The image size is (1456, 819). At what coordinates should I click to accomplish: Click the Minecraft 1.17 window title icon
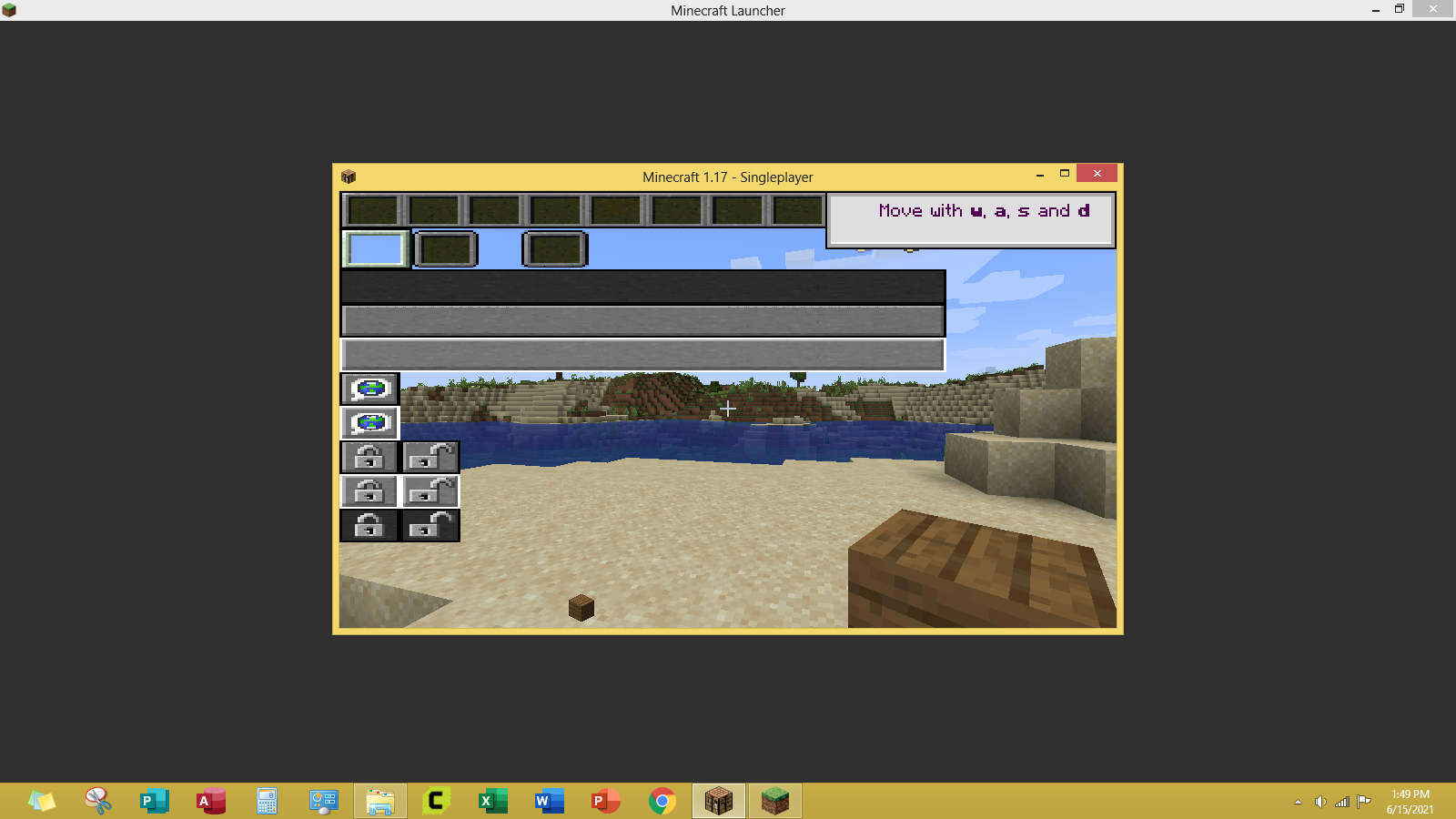pos(349,177)
